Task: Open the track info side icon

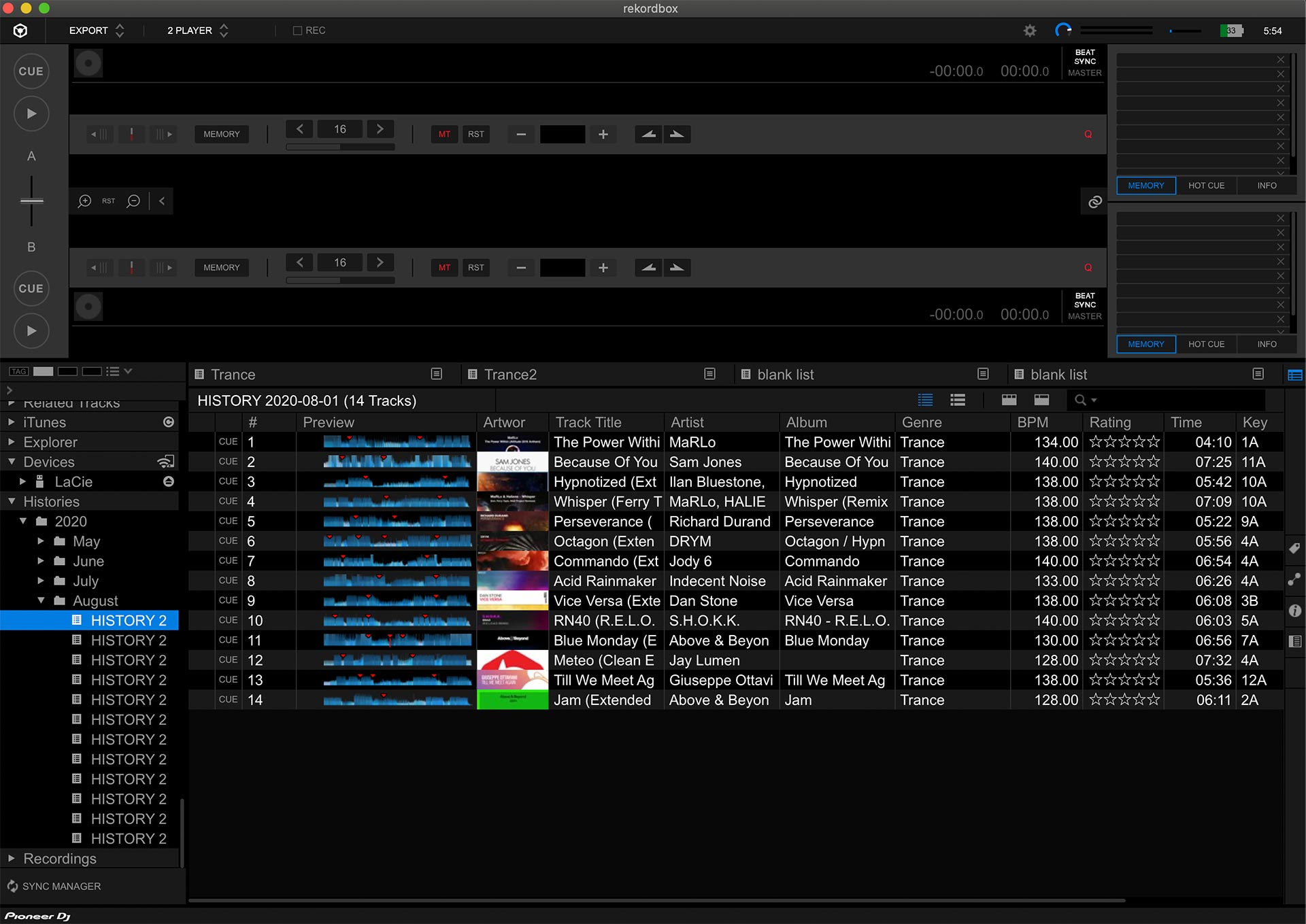Action: pyautogui.click(x=1294, y=611)
